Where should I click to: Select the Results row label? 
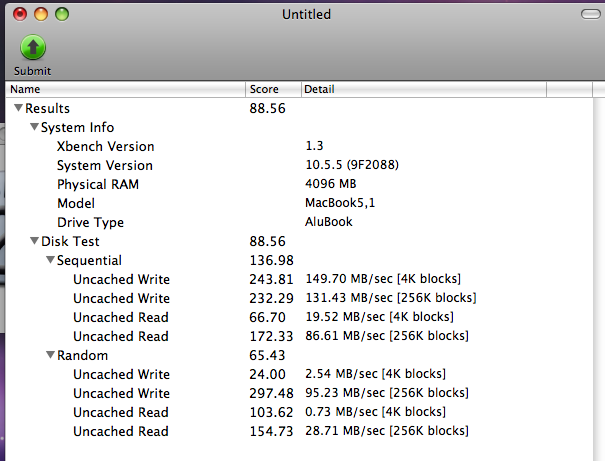coord(47,108)
